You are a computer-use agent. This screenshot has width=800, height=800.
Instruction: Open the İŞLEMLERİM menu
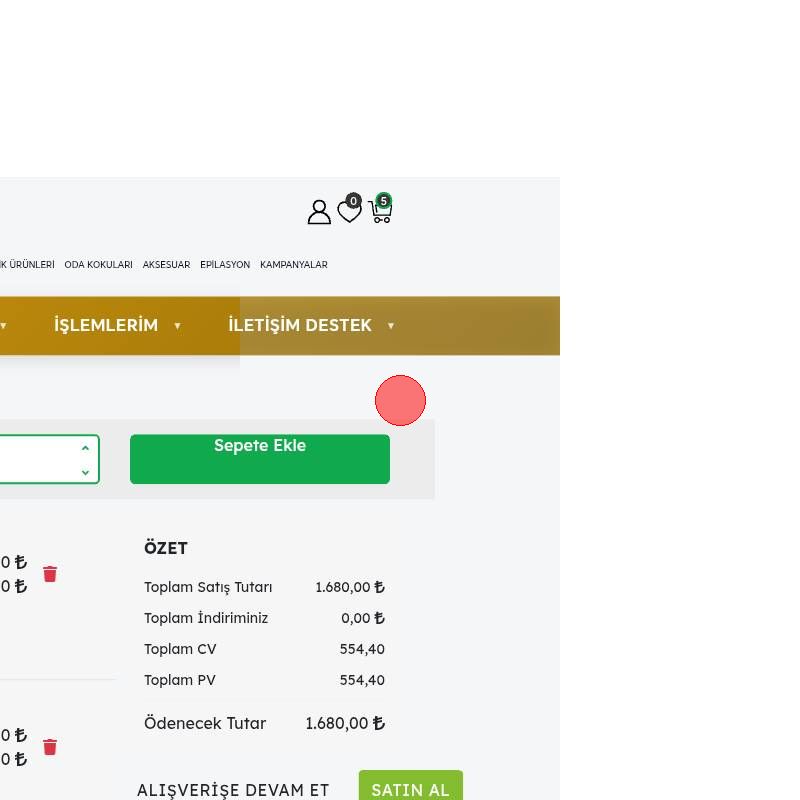pos(106,325)
